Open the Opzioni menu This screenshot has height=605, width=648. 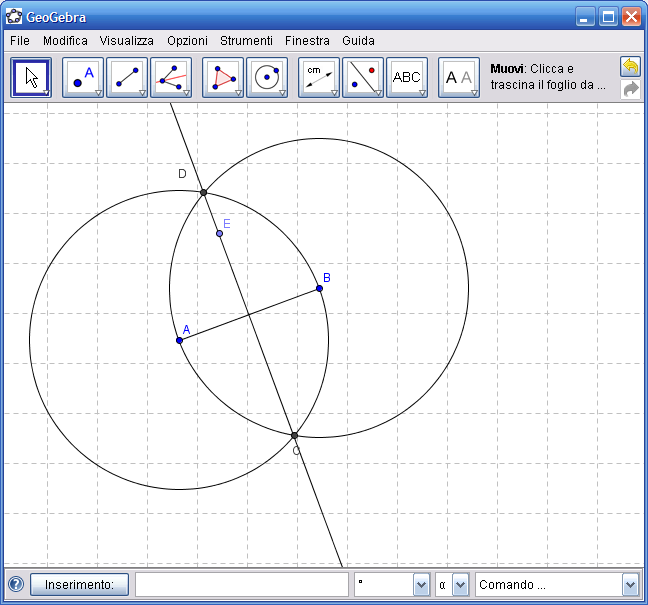pos(187,41)
